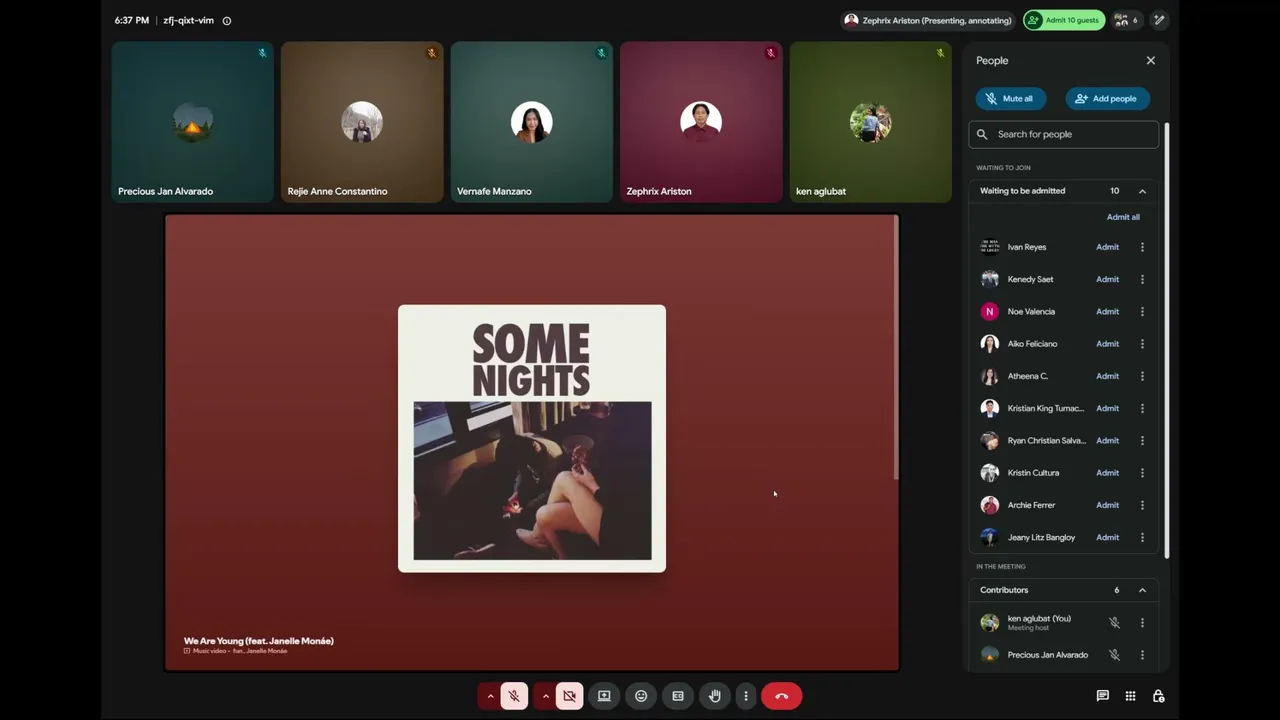Open more options for Kristin Cultura
Screen dimensions: 1280x720
point(1142,473)
